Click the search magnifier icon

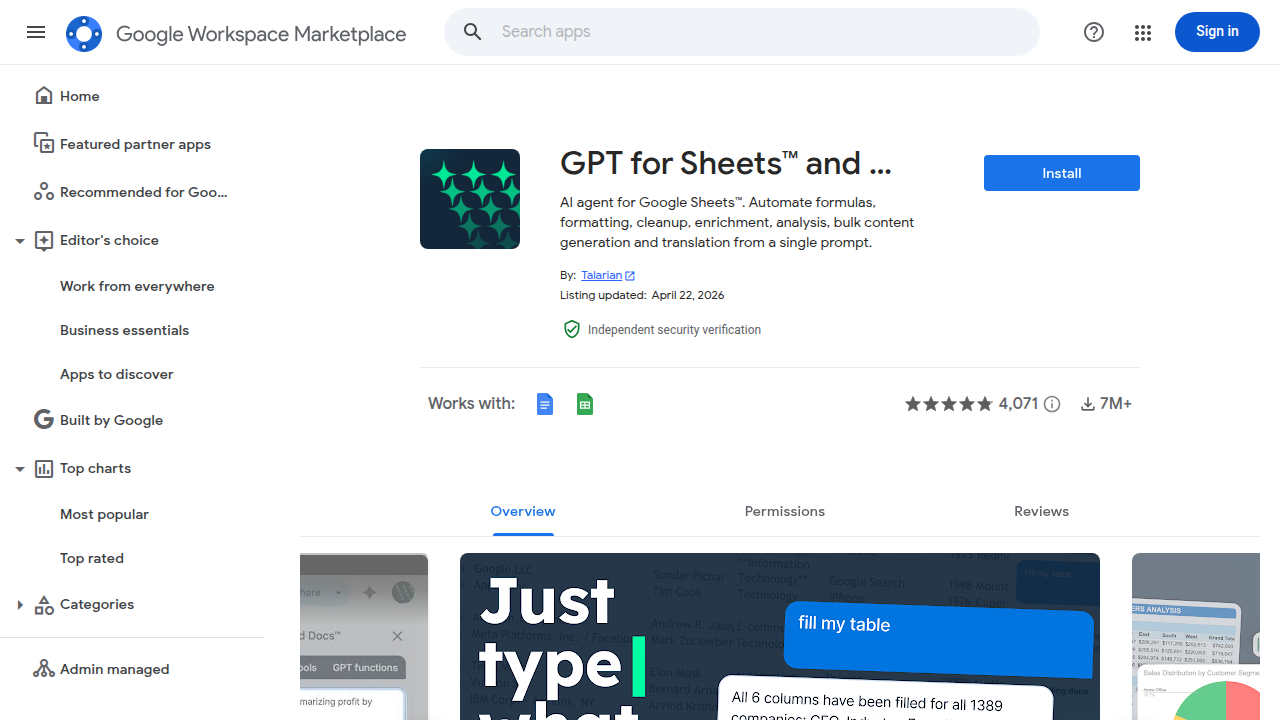pyautogui.click(x=473, y=32)
